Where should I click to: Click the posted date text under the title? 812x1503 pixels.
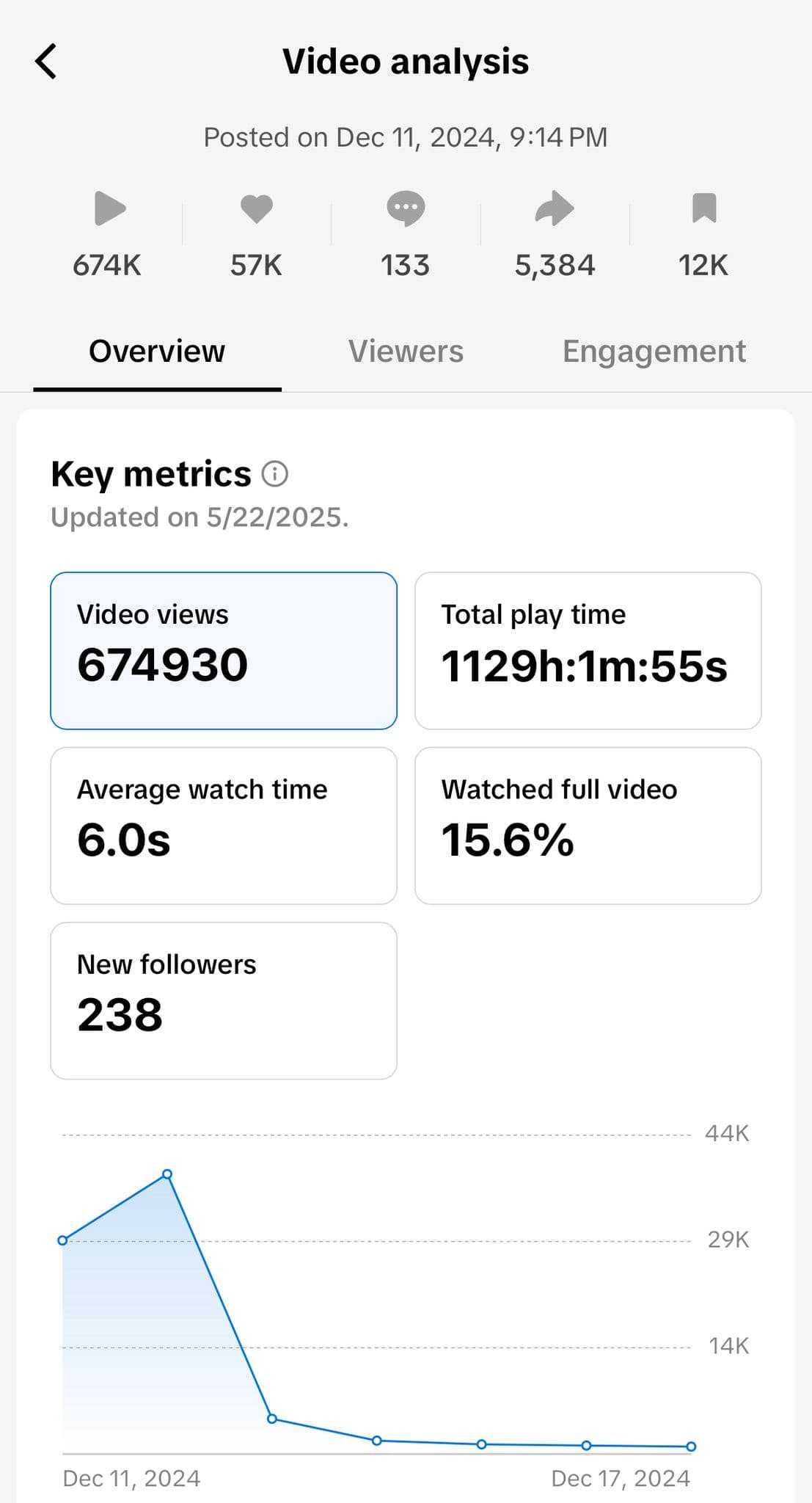pos(406,137)
